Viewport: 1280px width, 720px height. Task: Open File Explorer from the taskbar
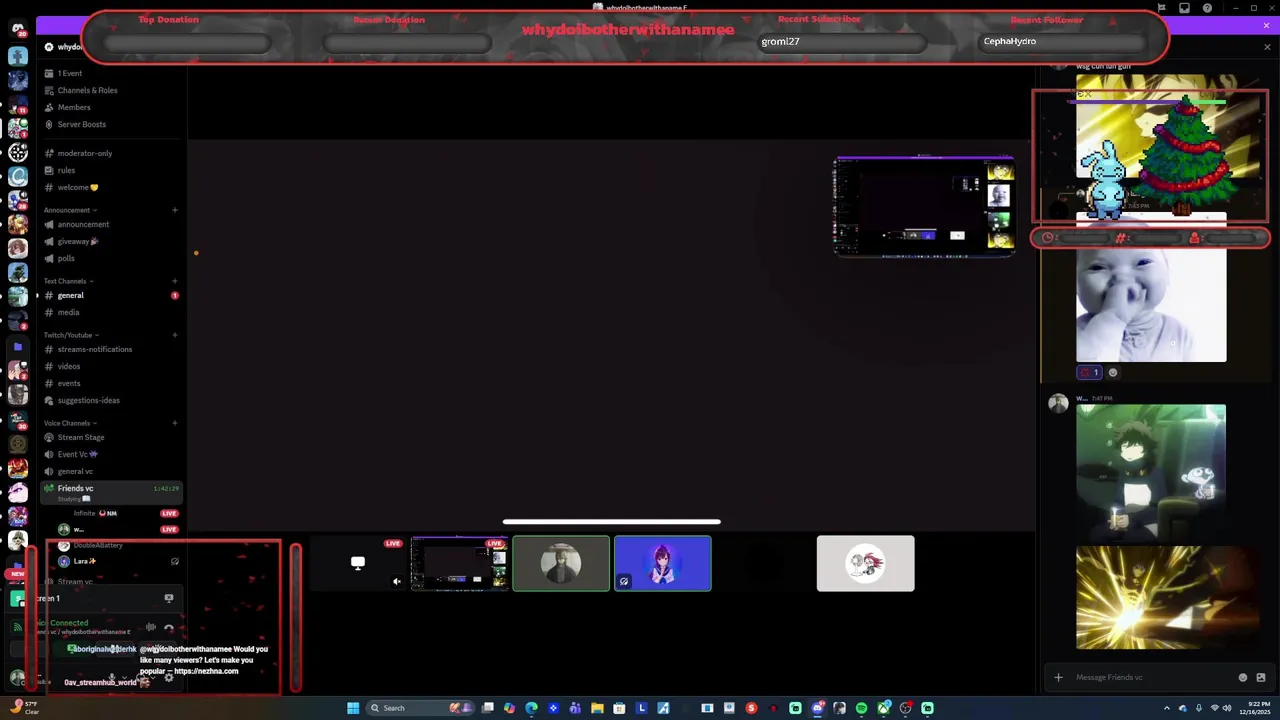pos(597,708)
